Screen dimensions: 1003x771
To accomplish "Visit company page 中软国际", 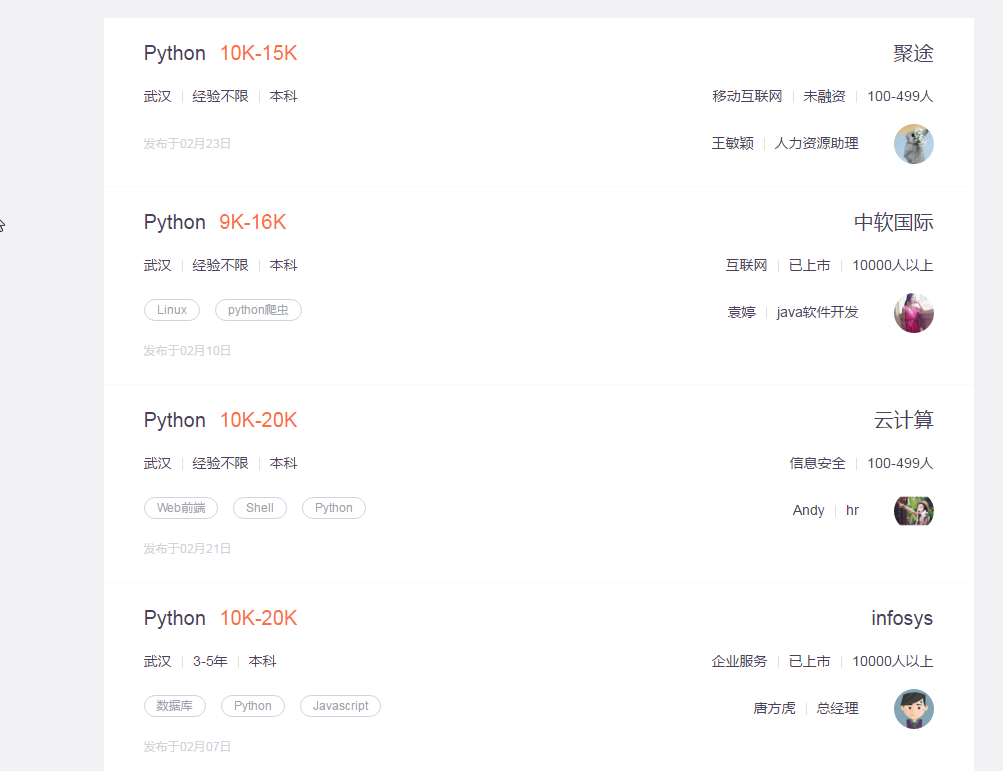I will pyautogui.click(x=894, y=222).
